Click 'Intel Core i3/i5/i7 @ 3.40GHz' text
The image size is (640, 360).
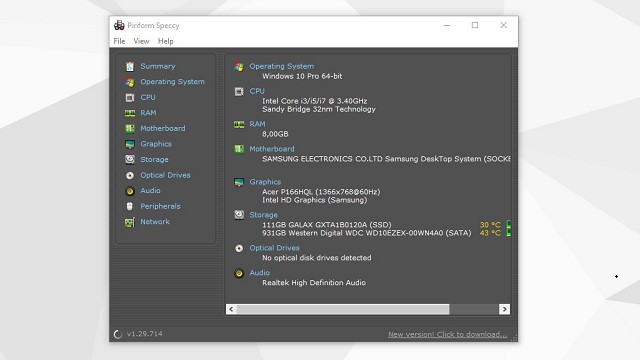pyautogui.click(x=315, y=101)
